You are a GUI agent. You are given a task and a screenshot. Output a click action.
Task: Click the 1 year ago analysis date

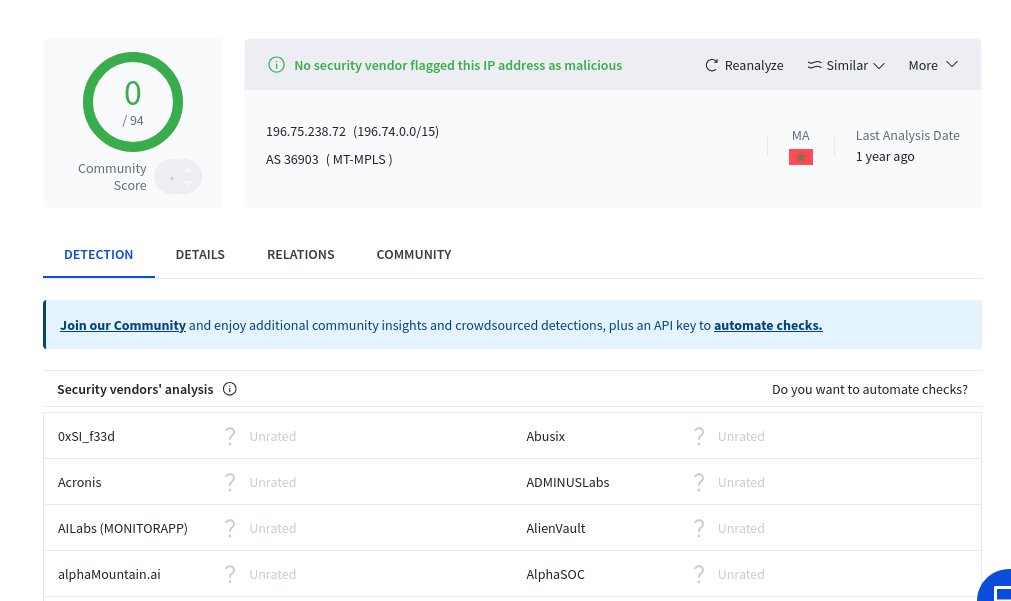click(885, 157)
